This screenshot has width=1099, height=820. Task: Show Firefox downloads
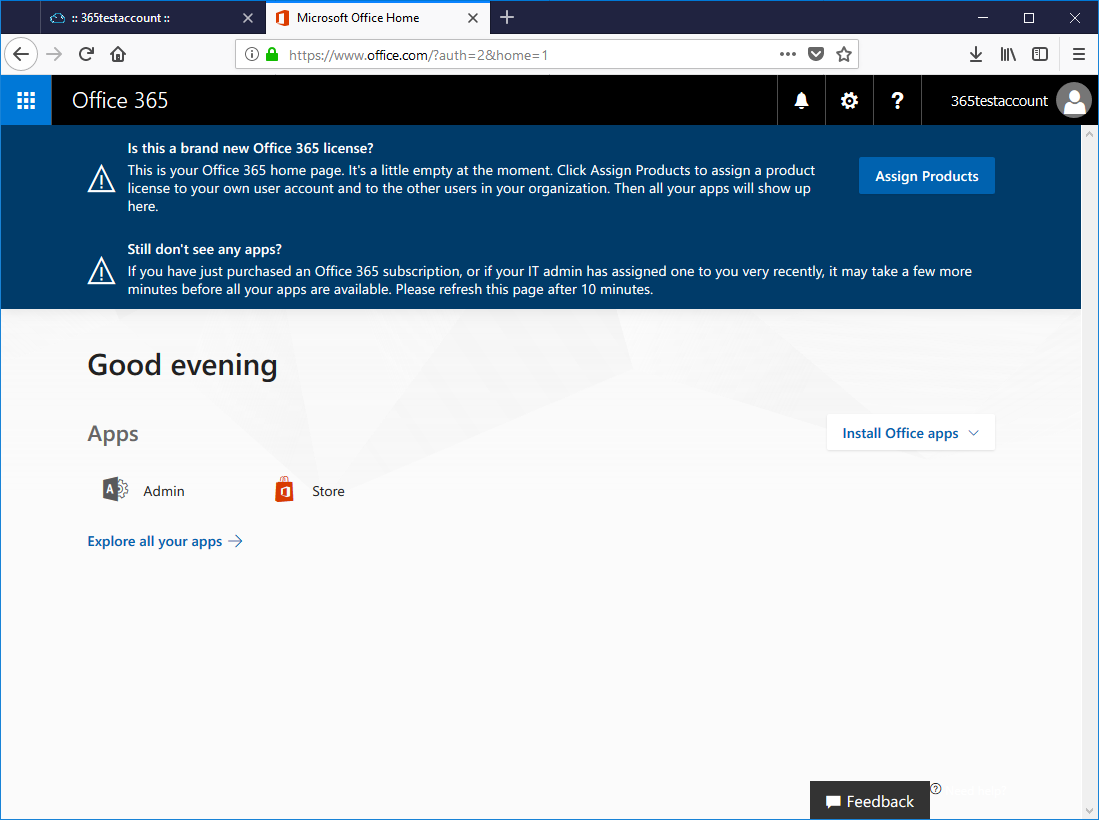976,54
